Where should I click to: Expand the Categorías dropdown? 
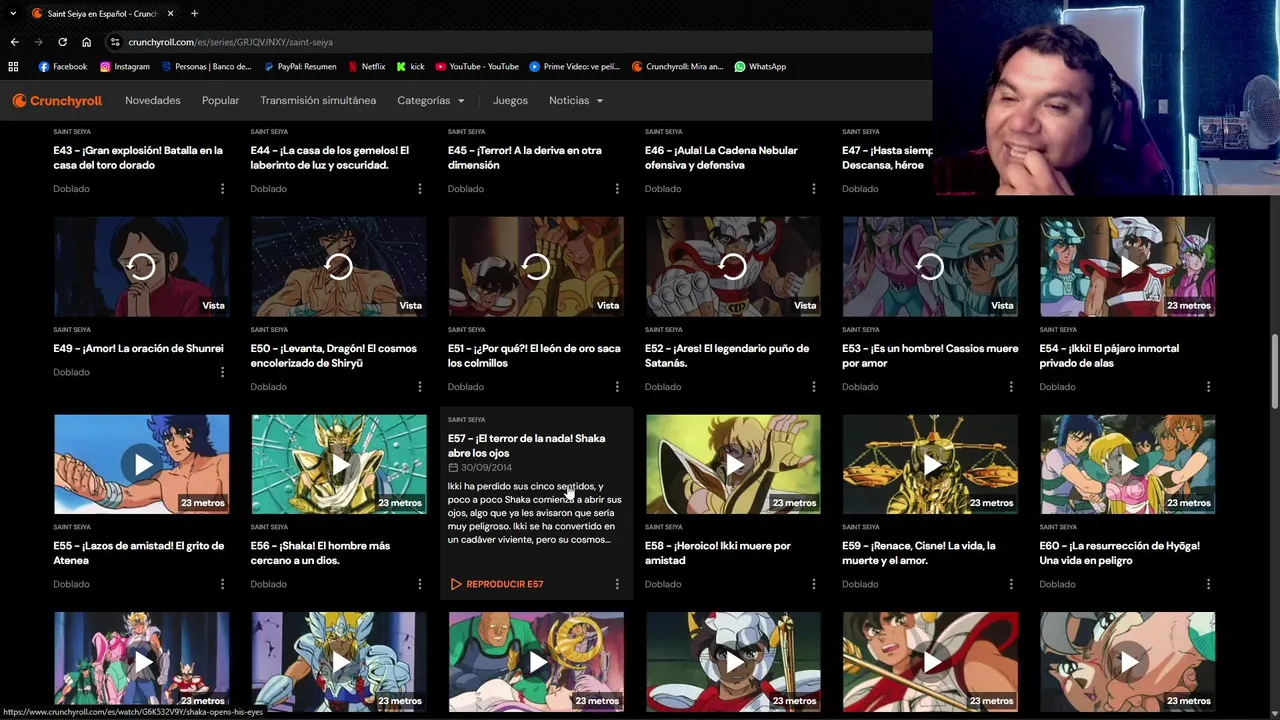(431, 100)
